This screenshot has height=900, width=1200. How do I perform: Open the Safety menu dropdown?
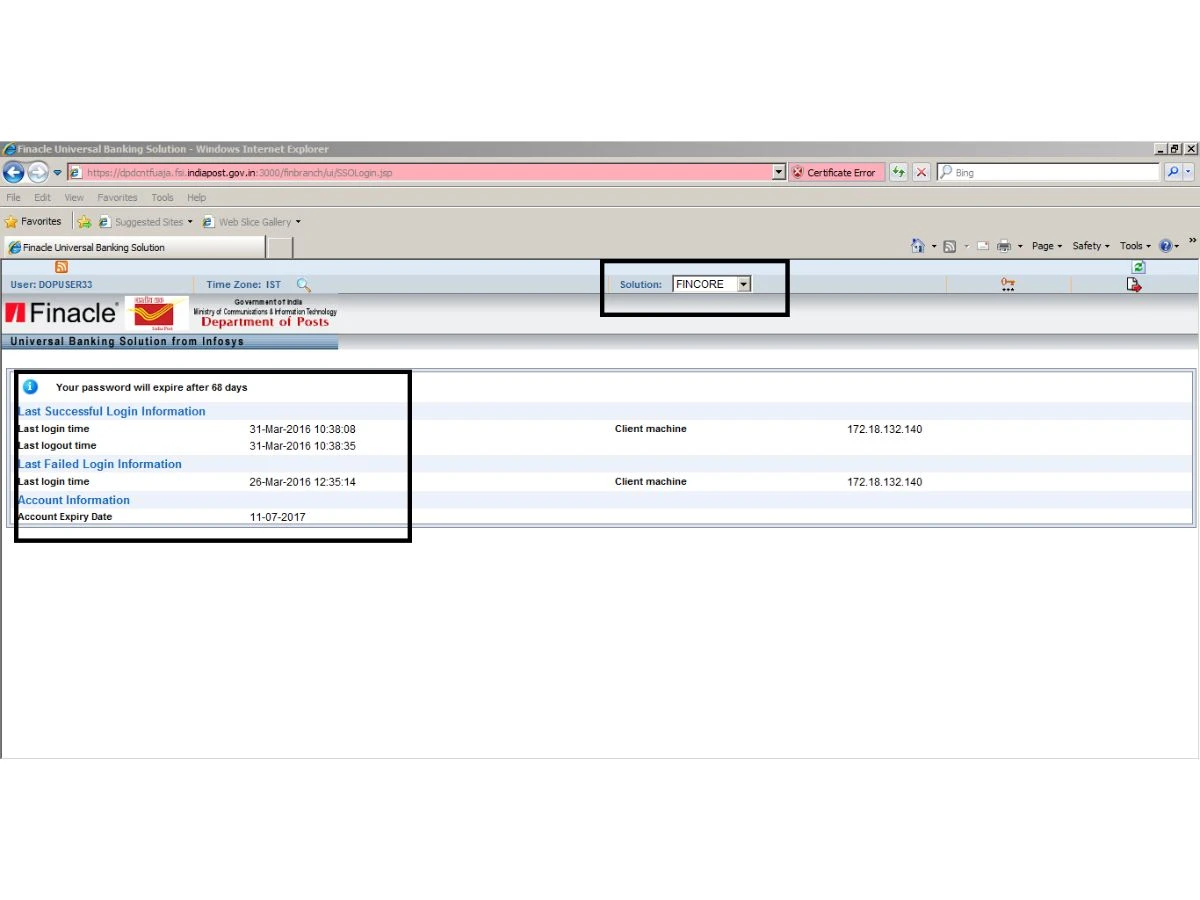click(1090, 246)
